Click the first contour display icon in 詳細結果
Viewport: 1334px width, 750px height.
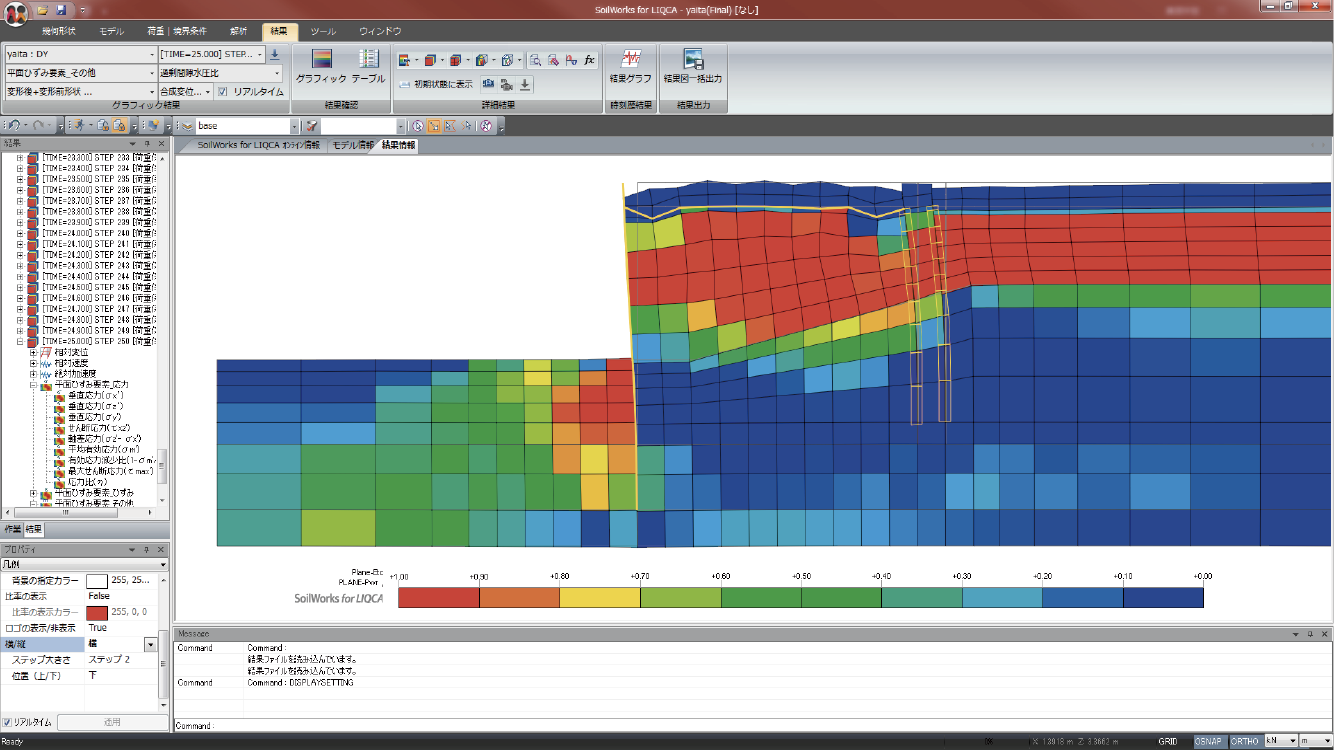pyautogui.click(x=406, y=60)
